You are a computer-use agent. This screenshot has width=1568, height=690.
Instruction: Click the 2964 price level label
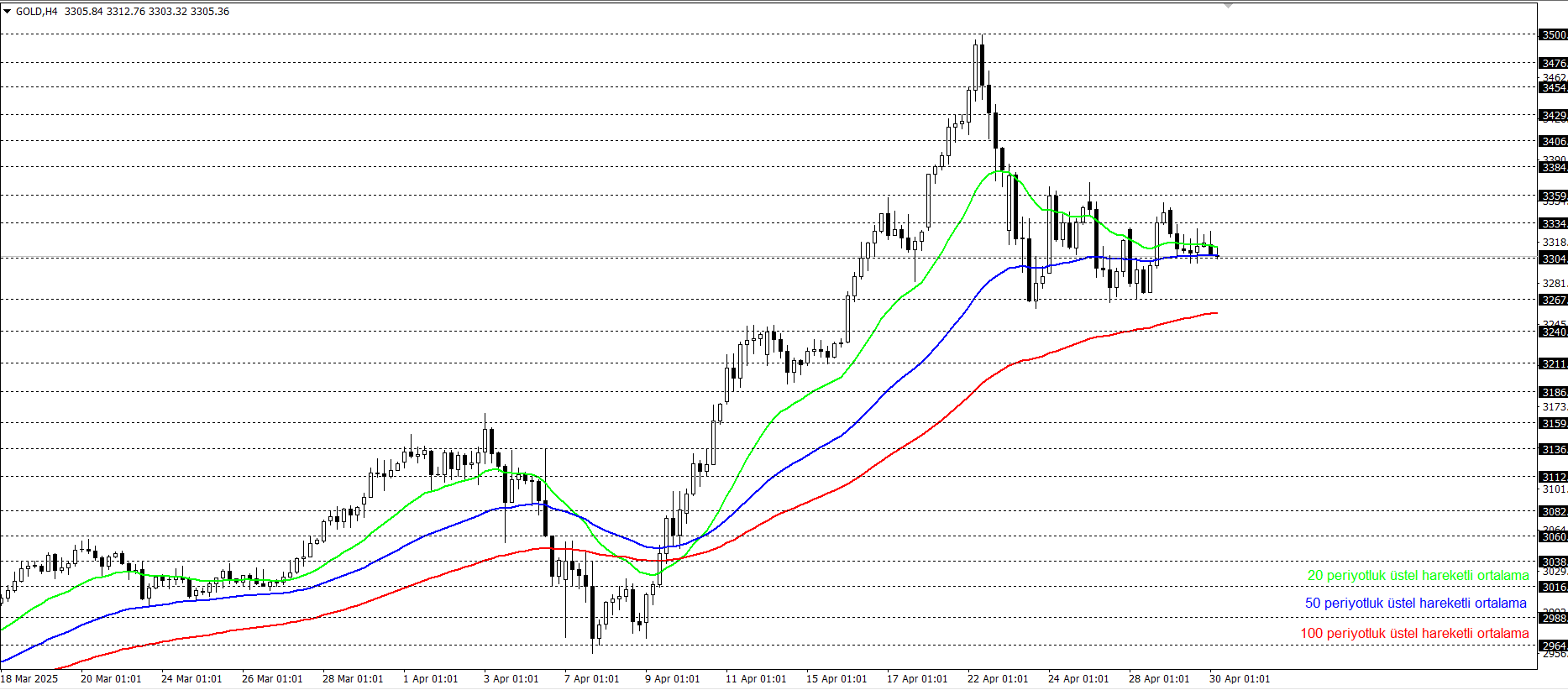coord(1553,646)
